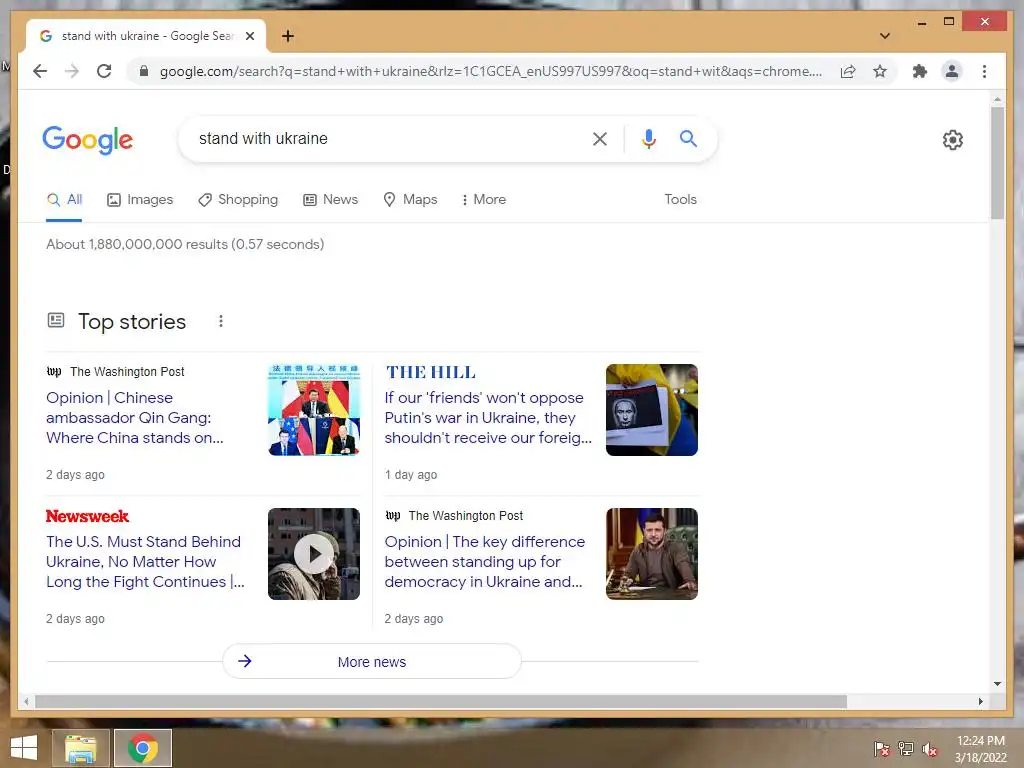Open Top stories three-dot options
Image resolution: width=1024 pixels, height=768 pixels.
(221, 321)
